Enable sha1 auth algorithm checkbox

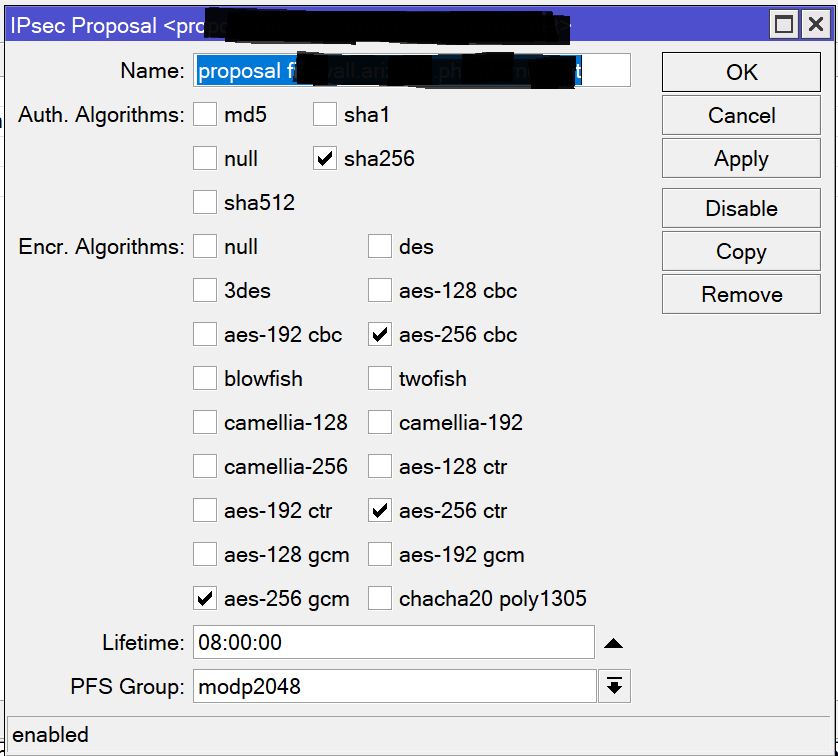pyautogui.click(x=324, y=114)
